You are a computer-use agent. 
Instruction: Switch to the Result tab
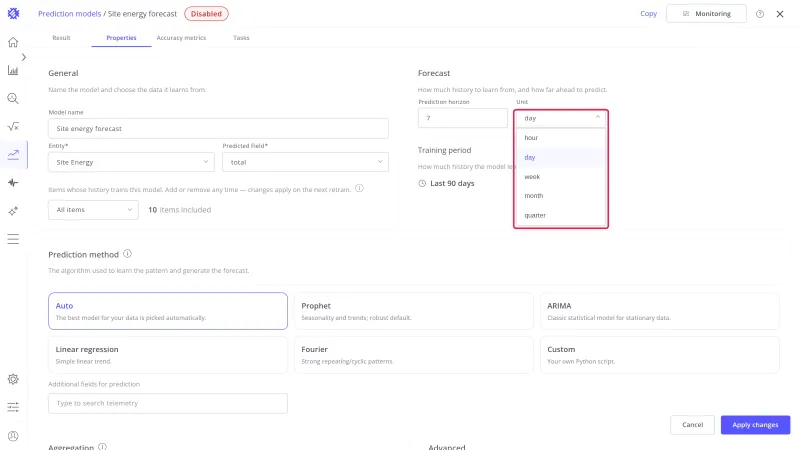pyautogui.click(x=61, y=38)
